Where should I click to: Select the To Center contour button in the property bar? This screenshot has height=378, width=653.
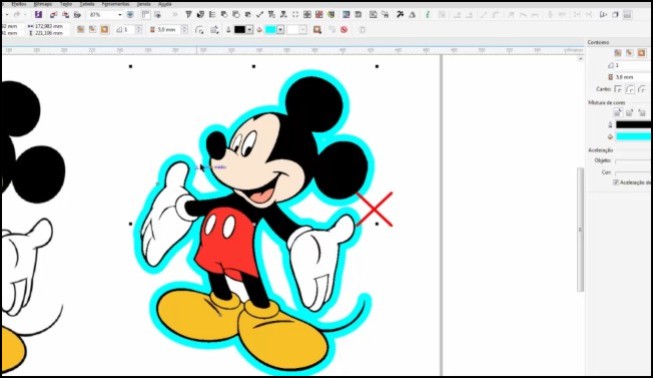[81, 30]
